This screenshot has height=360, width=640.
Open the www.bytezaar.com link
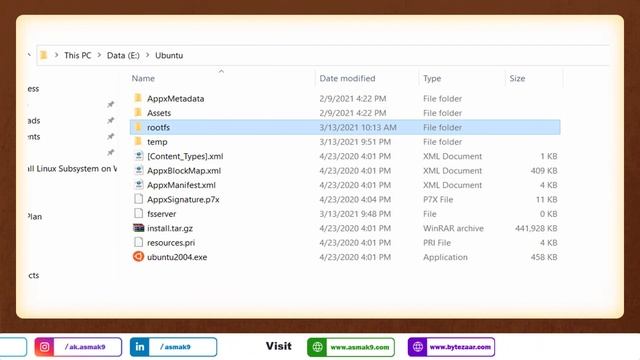[x=460, y=347]
